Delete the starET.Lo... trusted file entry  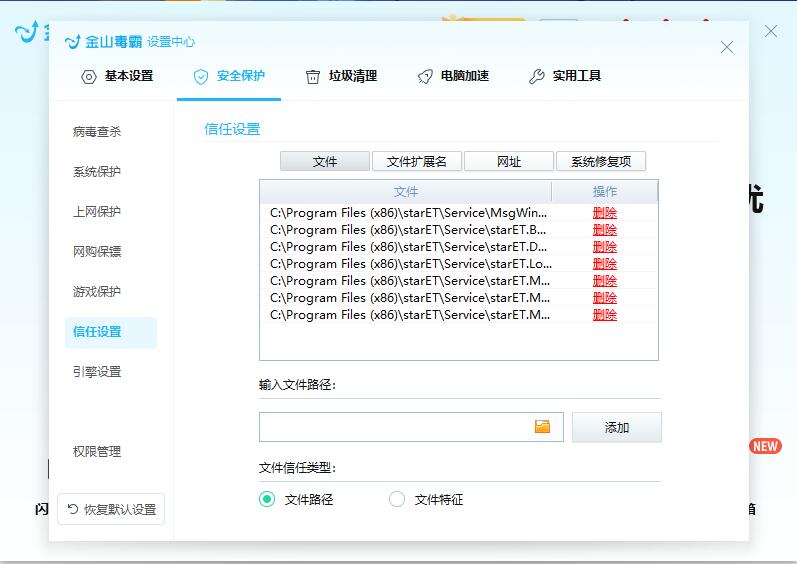605,264
